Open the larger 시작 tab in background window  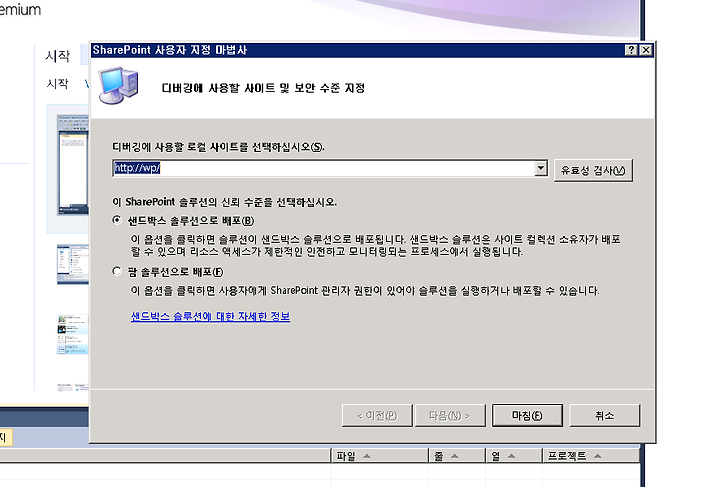57,56
